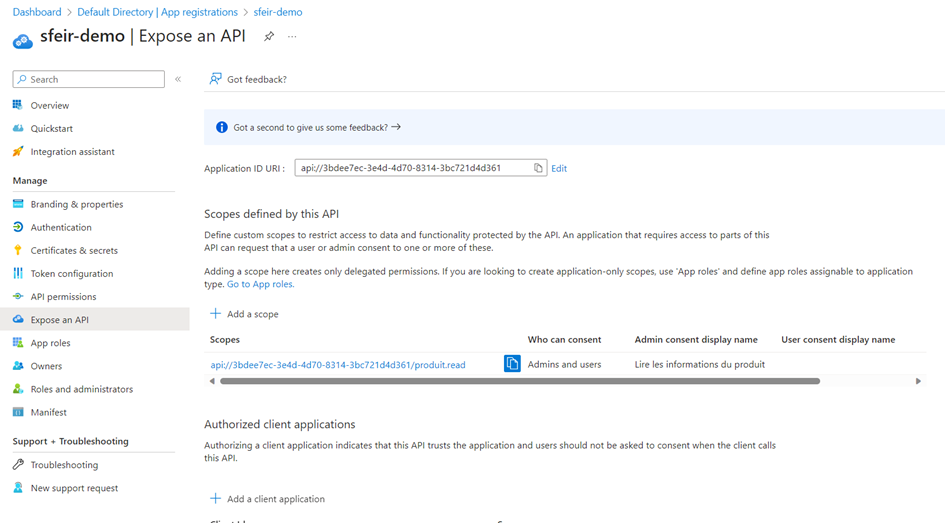
Task: Go to Default Directory App registrations breadcrumb
Action: (x=157, y=12)
